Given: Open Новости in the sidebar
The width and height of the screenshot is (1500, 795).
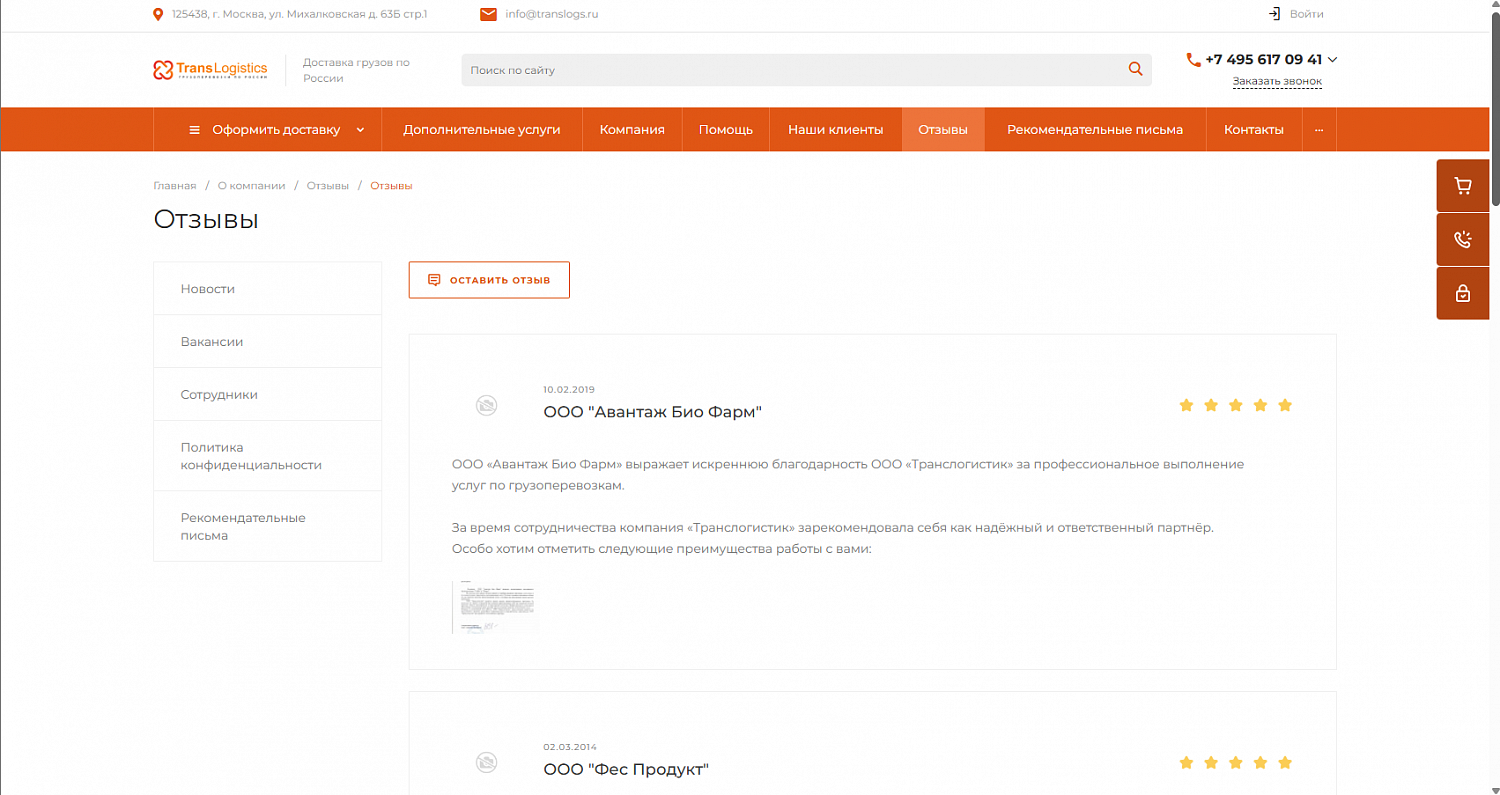Looking at the screenshot, I should (x=267, y=289).
